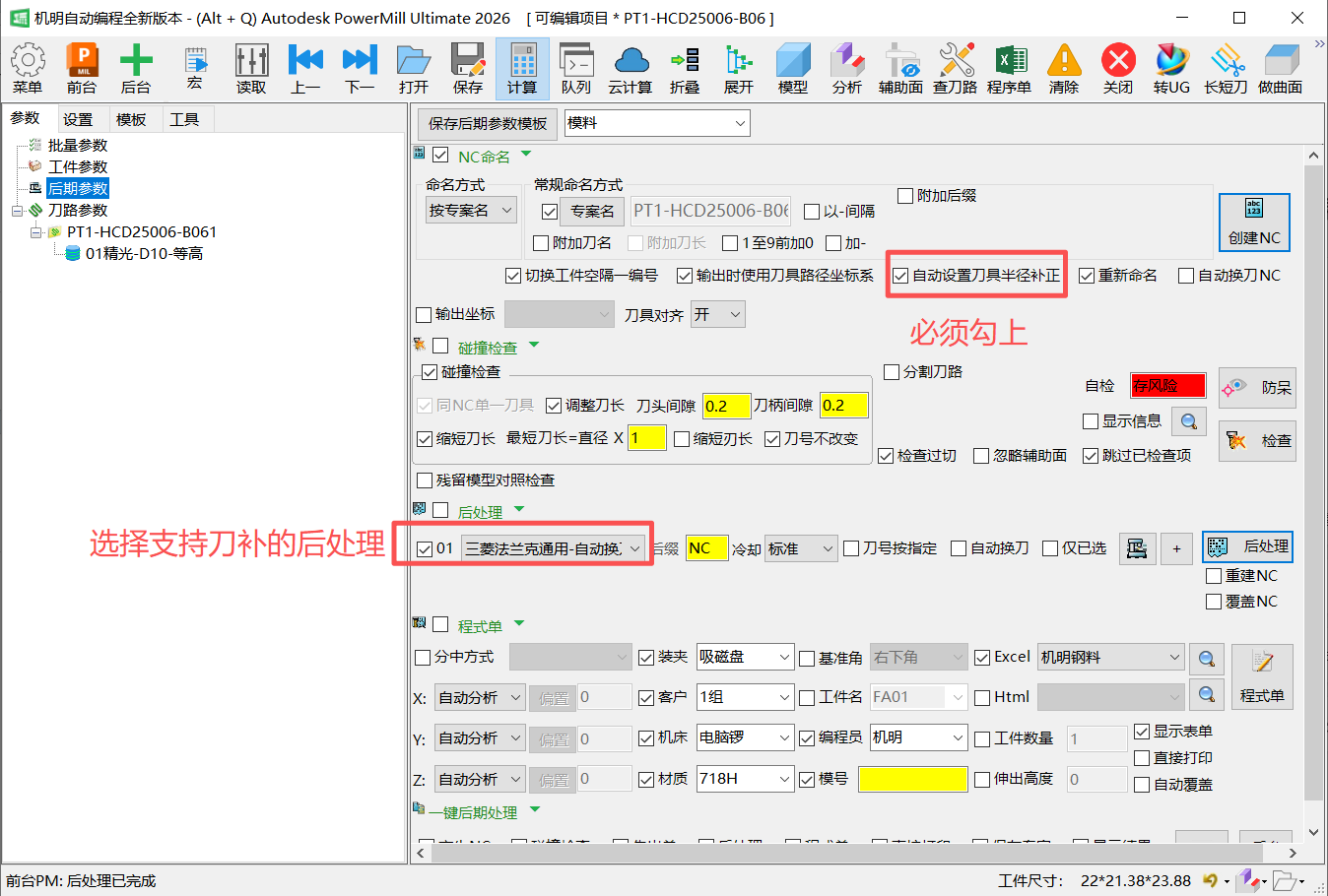The width and height of the screenshot is (1328, 896).
Task: Click the 辅助面 toolbar icon
Action: [901, 68]
